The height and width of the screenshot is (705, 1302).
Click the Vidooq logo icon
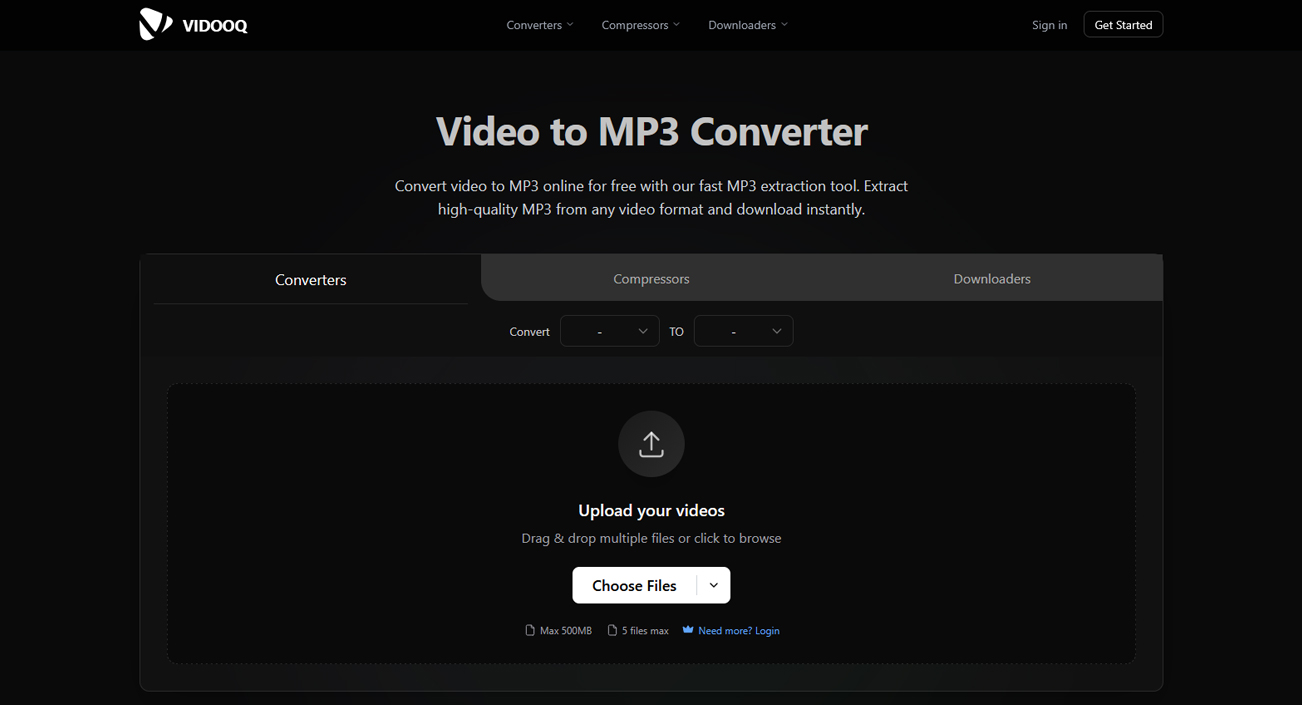tap(155, 24)
